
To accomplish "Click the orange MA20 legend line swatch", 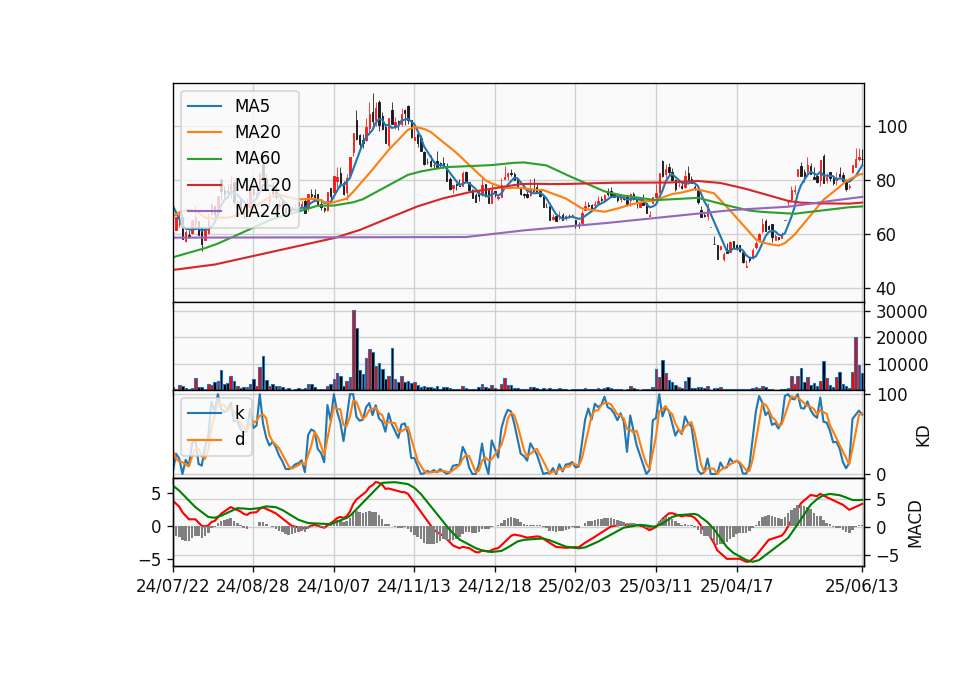I will [204, 132].
